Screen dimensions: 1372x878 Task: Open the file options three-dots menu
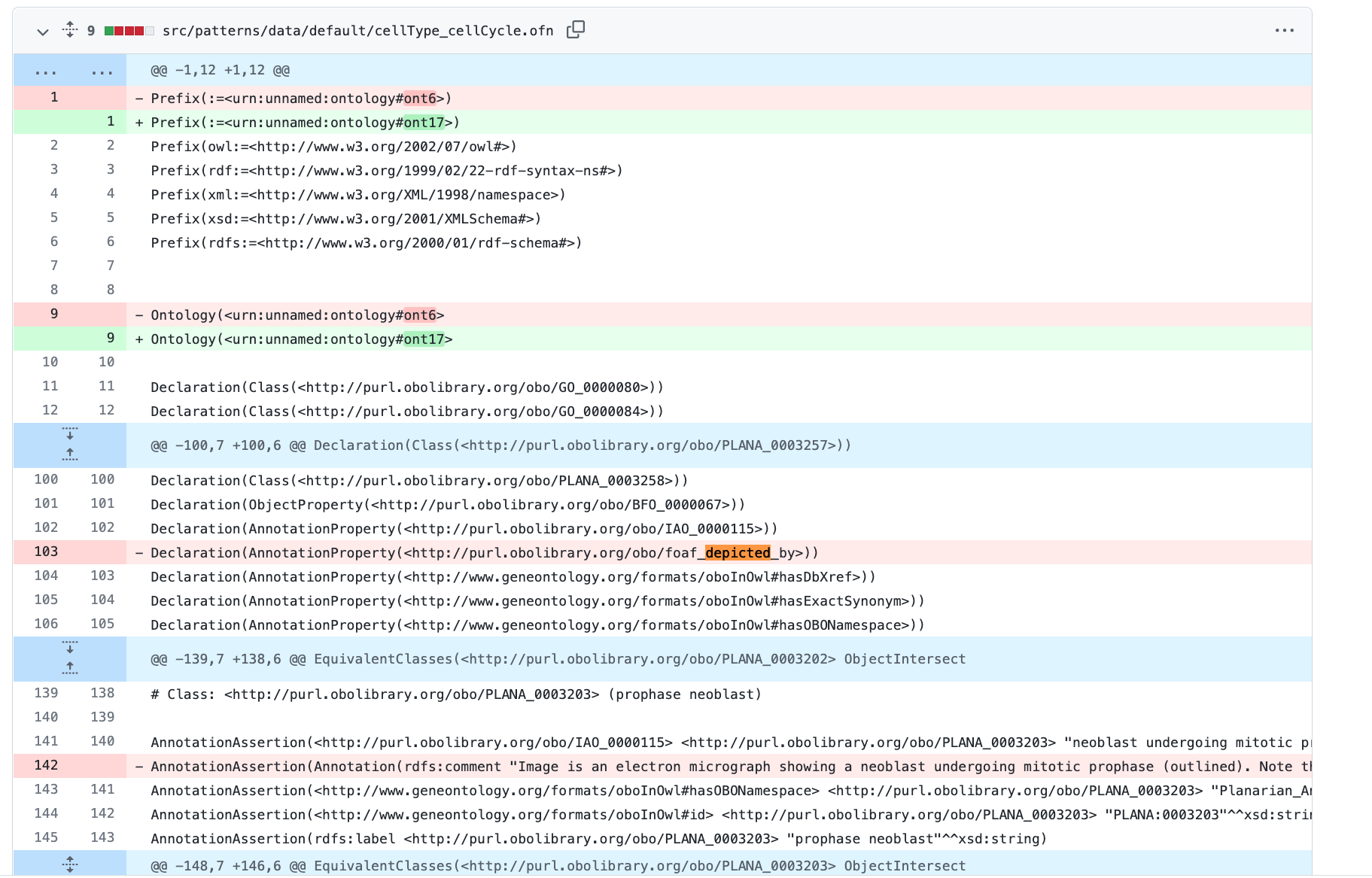point(1284,31)
